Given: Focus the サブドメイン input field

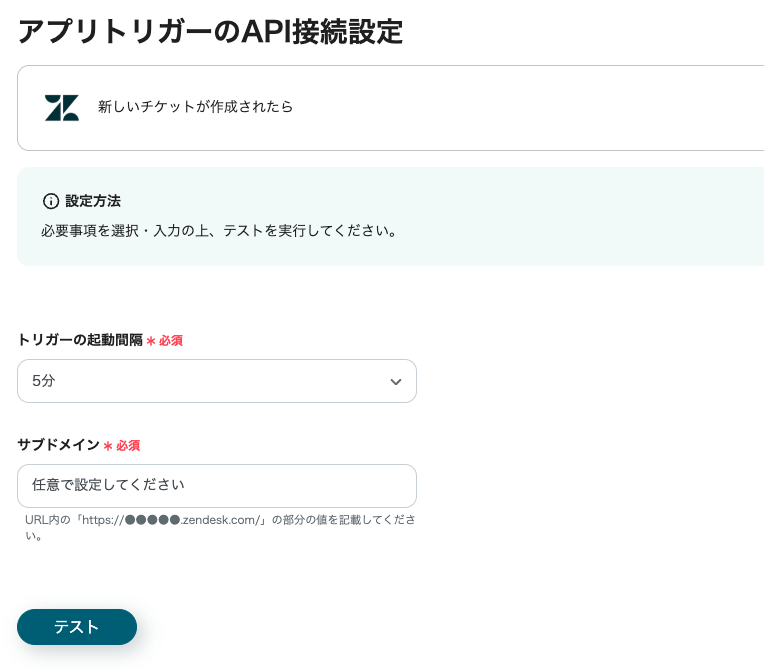Looking at the screenshot, I should [216, 486].
